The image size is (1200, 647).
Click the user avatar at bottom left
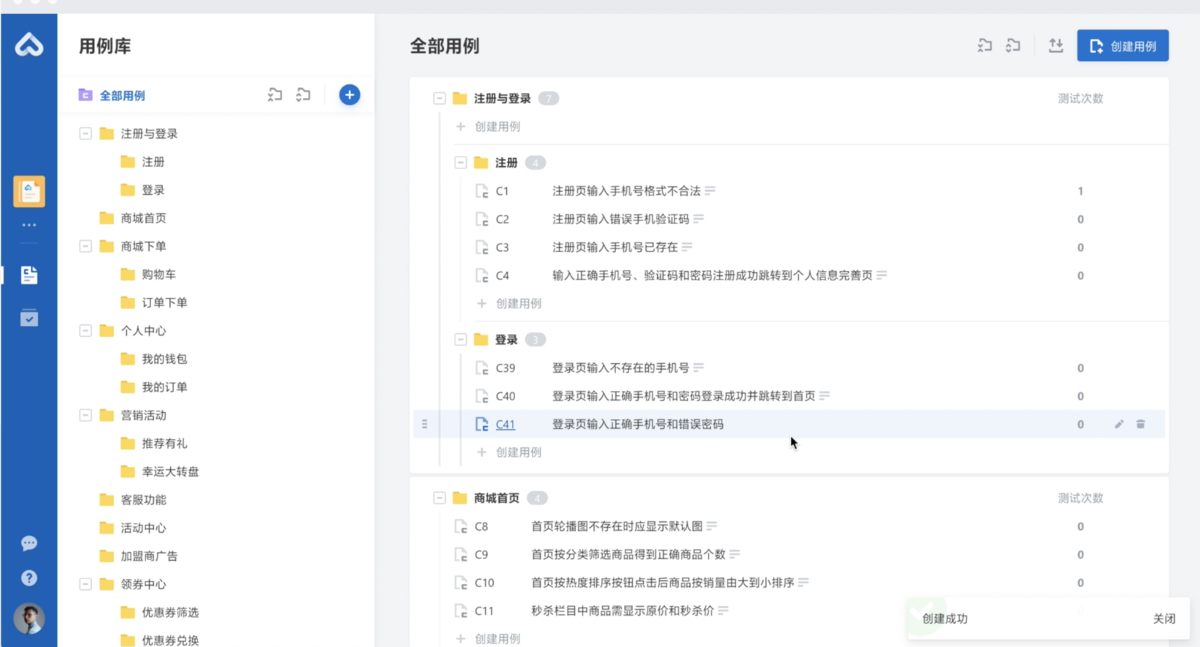point(29,618)
